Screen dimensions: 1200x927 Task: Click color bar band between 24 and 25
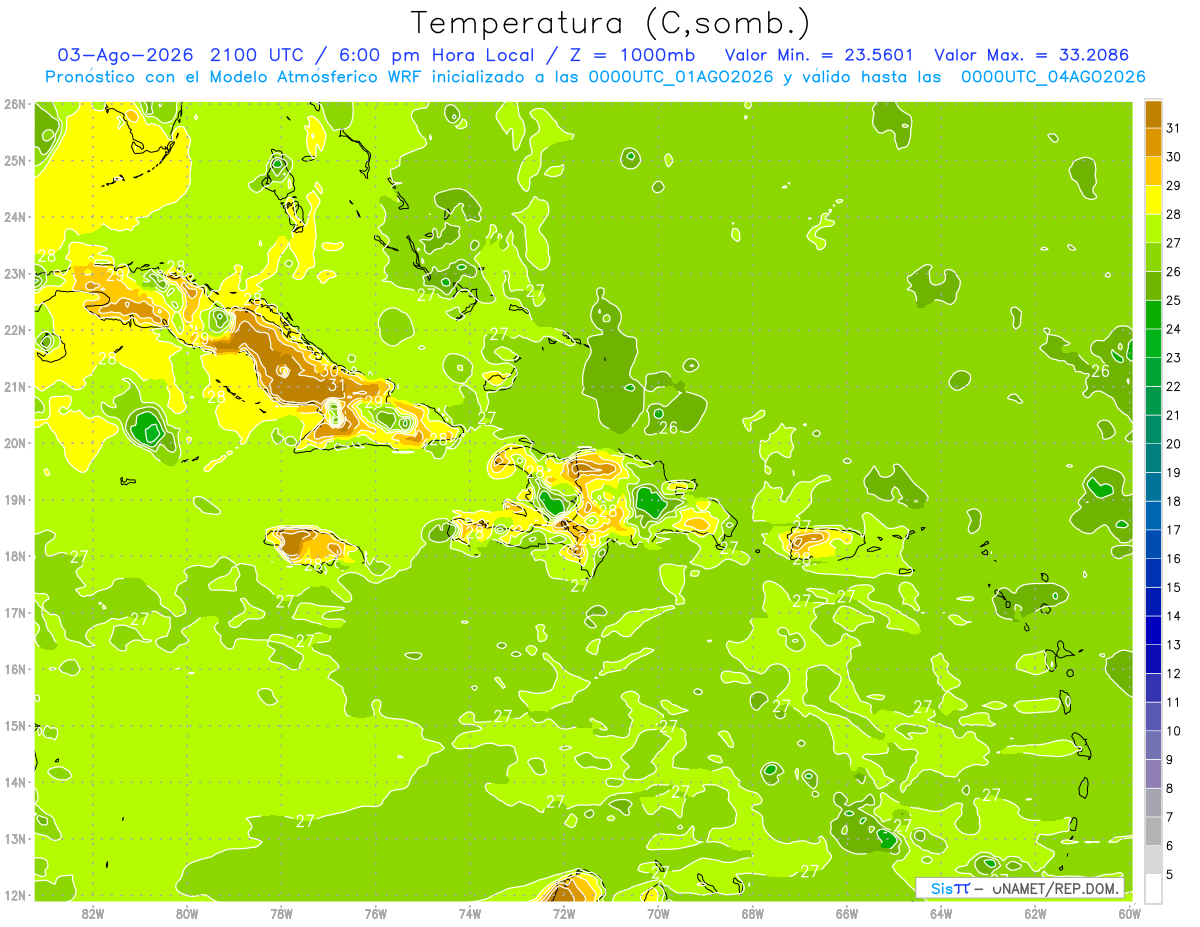(x=1154, y=314)
